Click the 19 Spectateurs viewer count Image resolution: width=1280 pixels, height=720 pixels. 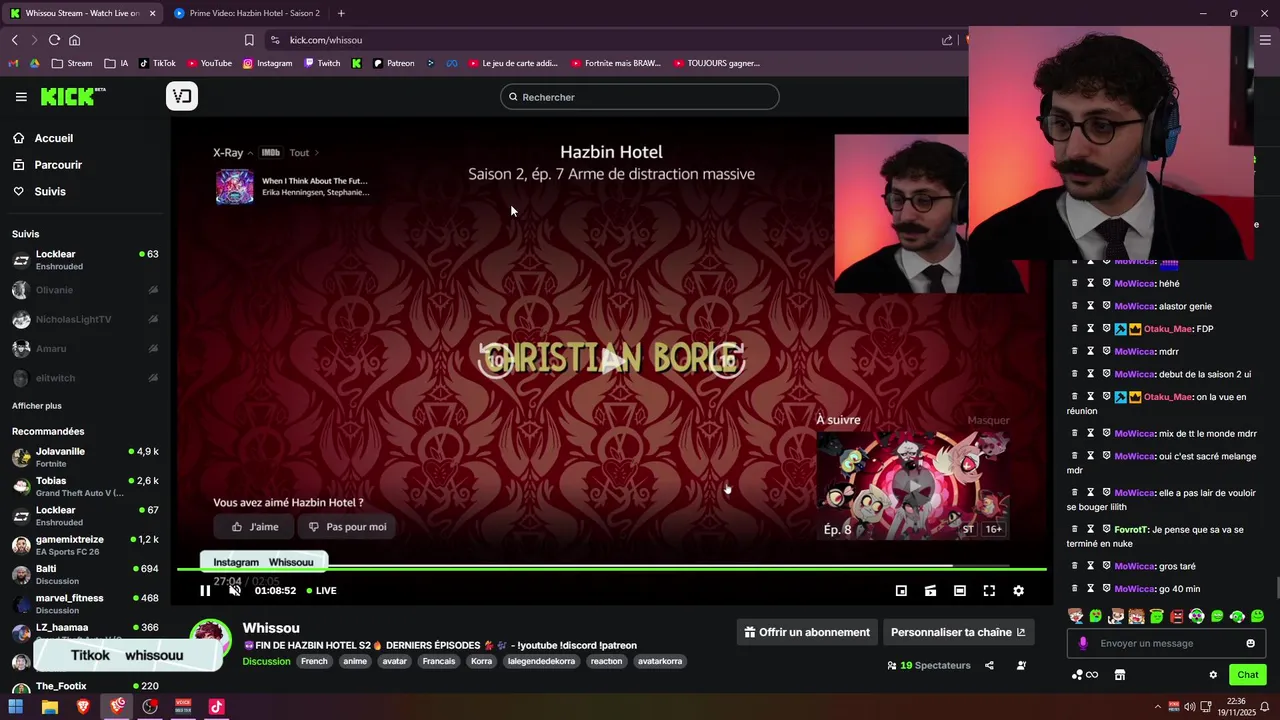pyautogui.click(x=929, y=665)
